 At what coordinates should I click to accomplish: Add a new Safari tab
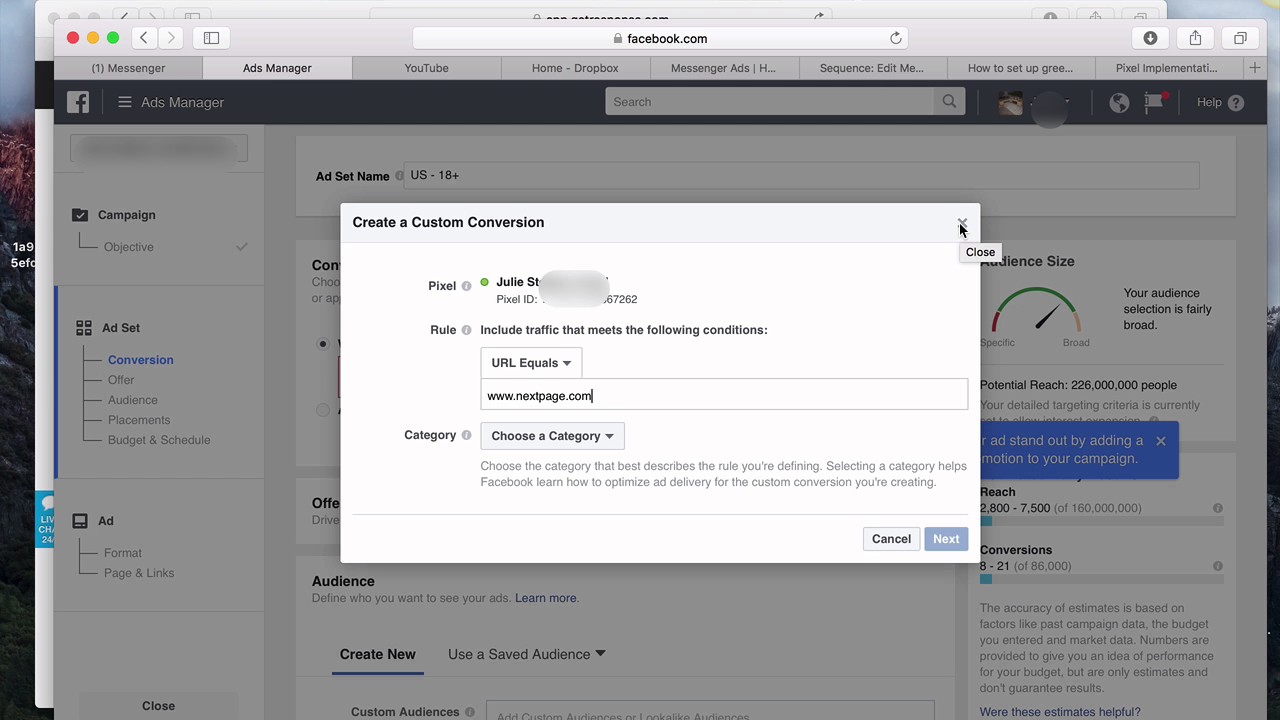pos(1255,68)
